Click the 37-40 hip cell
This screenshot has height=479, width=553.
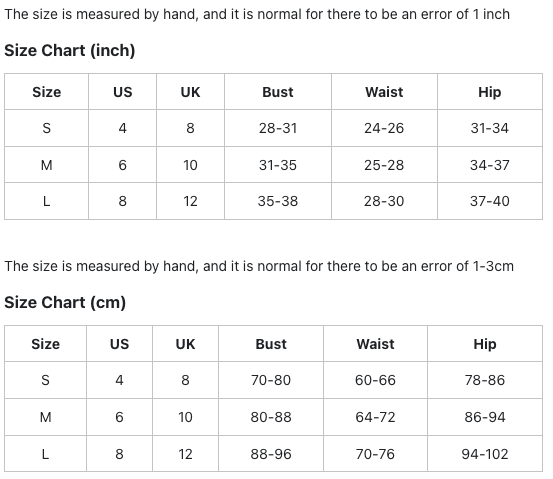490,201
